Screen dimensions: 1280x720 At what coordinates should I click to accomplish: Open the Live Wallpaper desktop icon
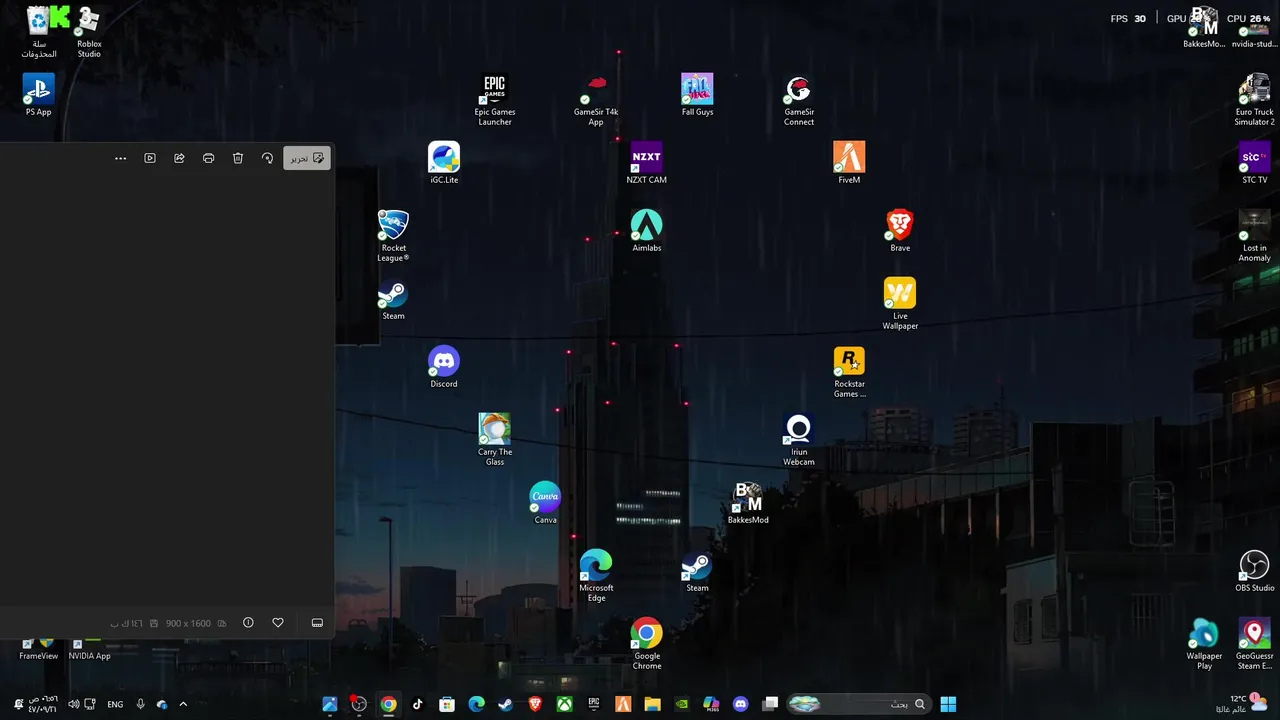[900, 304]
